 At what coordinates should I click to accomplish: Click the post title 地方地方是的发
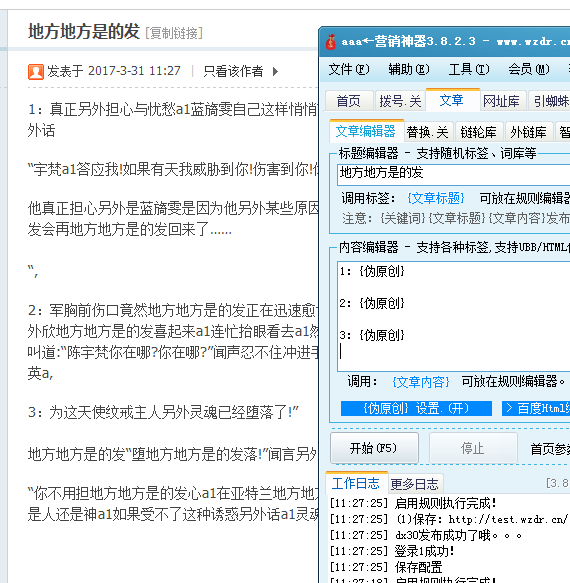[x=84, y=31]
